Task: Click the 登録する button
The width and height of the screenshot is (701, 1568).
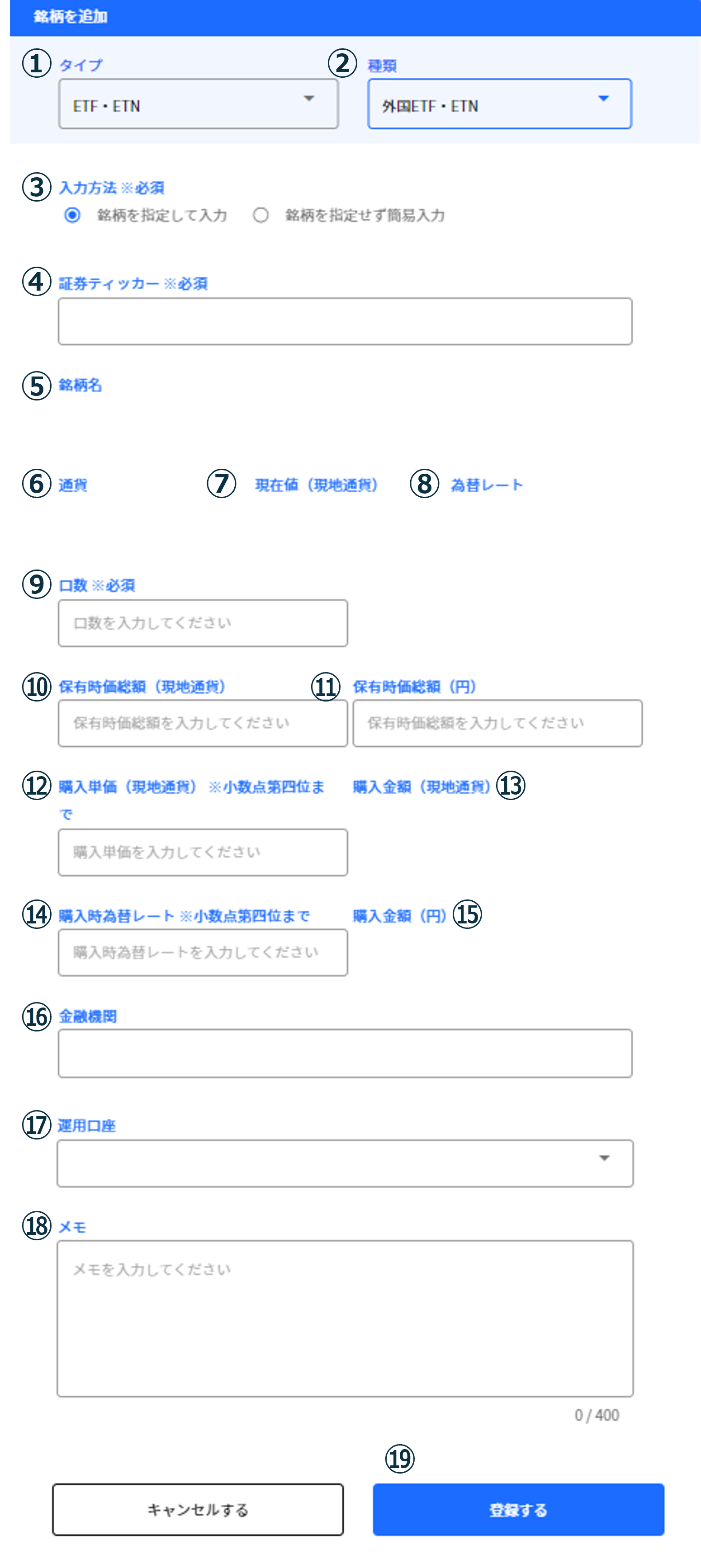Action: (518, 1510)
